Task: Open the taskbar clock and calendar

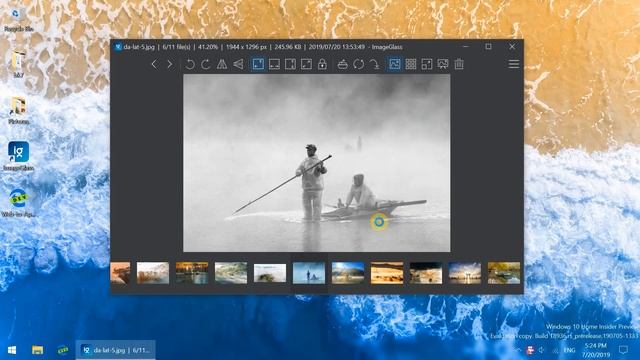Action: [596, 350]
